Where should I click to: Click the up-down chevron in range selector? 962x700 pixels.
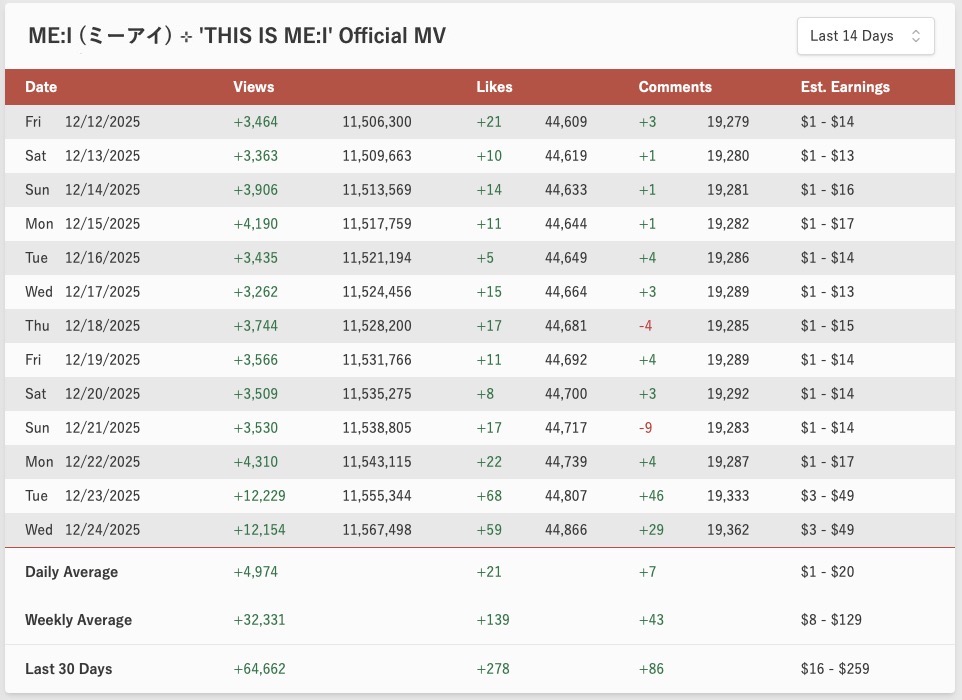point(916,36)
